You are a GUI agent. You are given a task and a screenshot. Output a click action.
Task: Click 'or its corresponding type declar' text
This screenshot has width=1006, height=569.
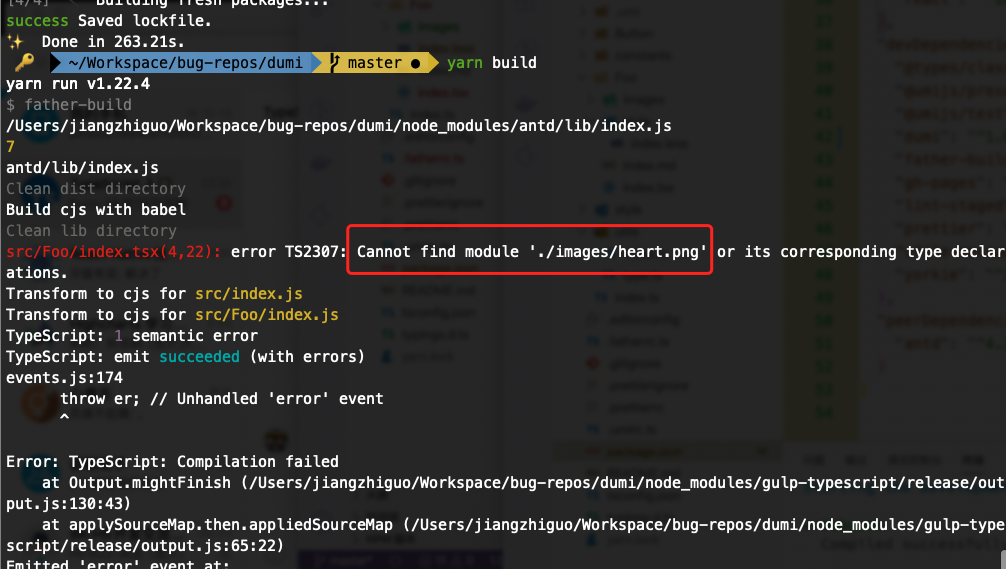(x=861, y=251)
